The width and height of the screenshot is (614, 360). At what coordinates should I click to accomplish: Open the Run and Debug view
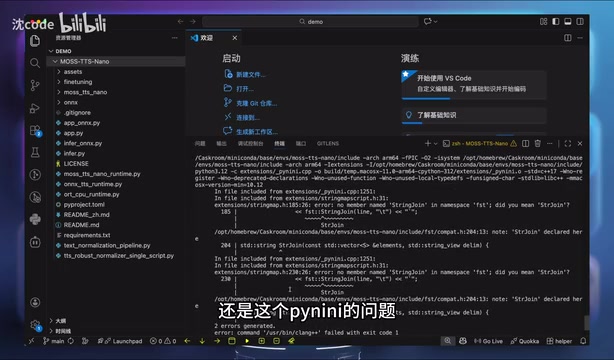[x=35, y=108]
